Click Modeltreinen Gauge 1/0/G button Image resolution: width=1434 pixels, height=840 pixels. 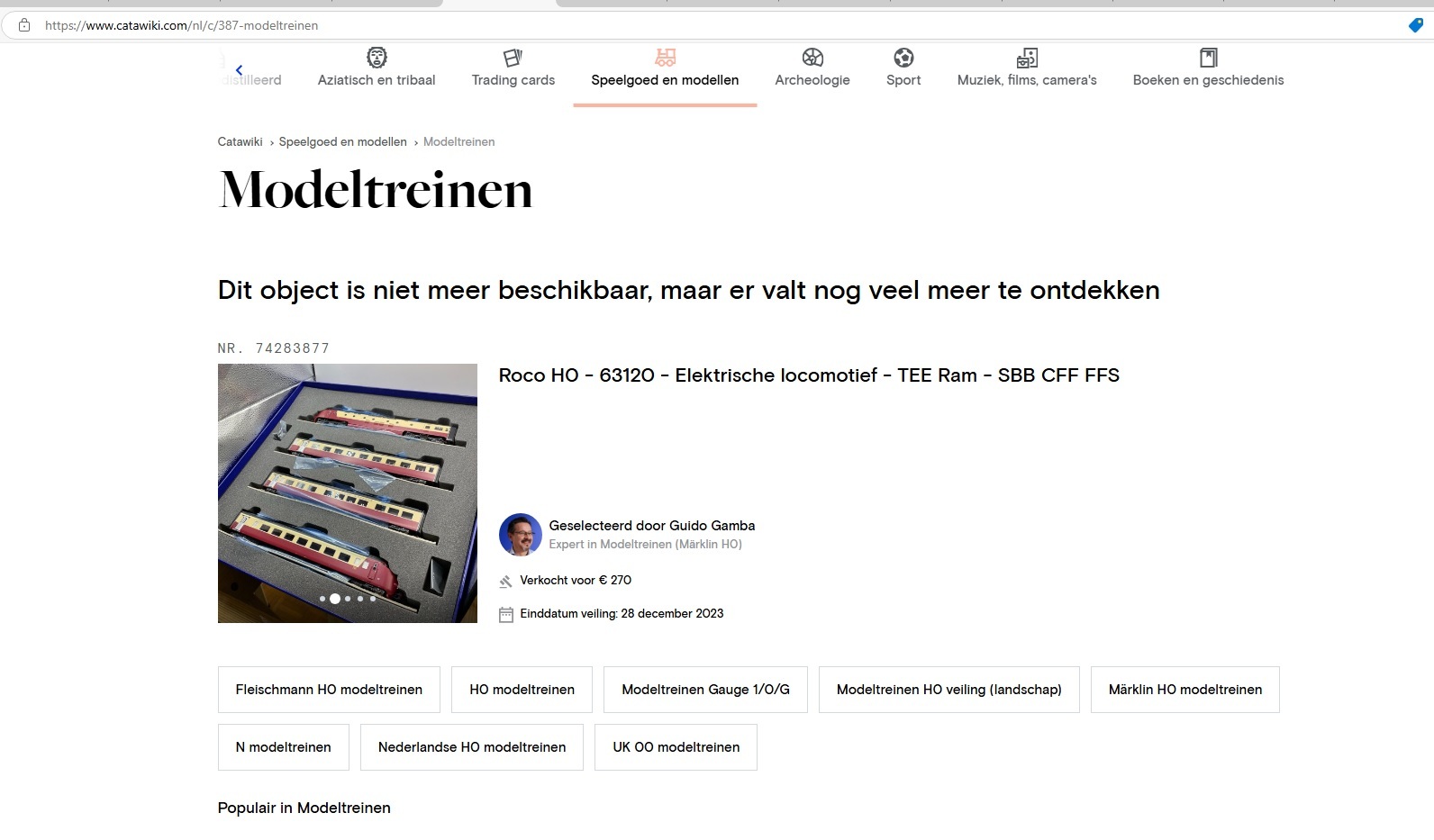[x=705, y=690]
